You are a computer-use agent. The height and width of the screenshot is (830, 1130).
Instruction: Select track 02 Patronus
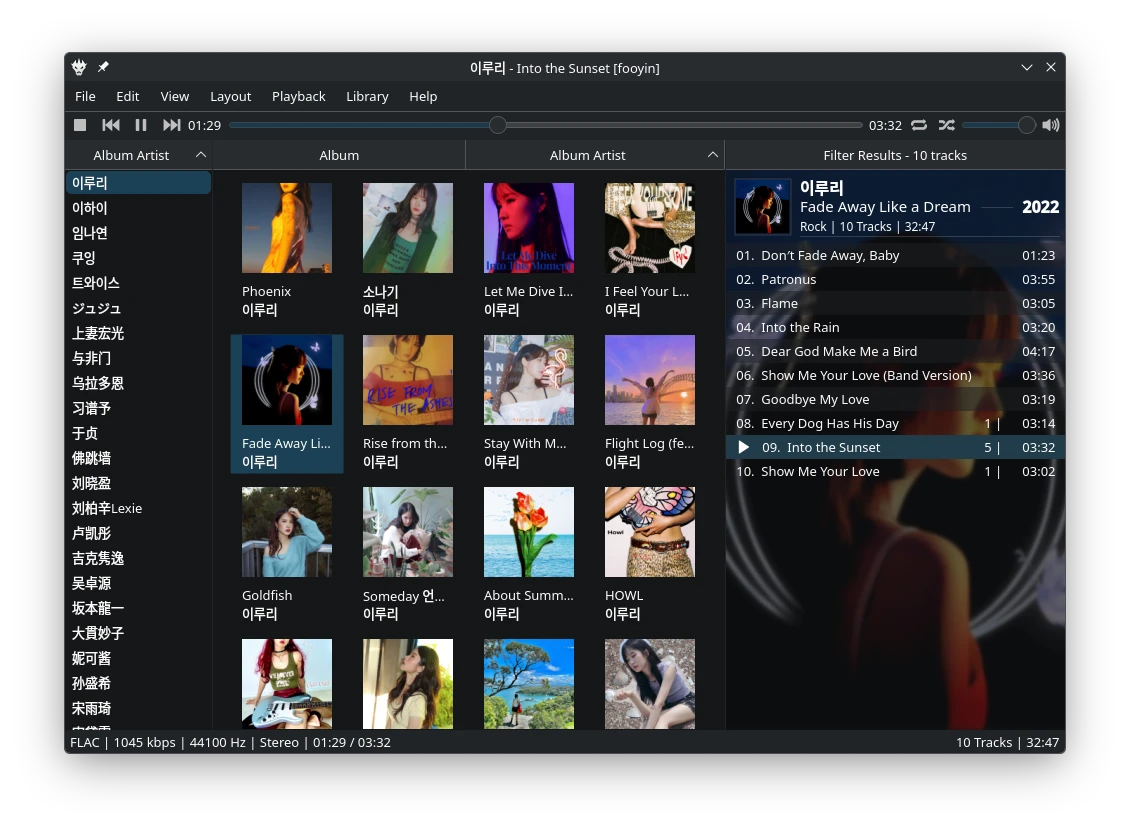tap(895, 280)
